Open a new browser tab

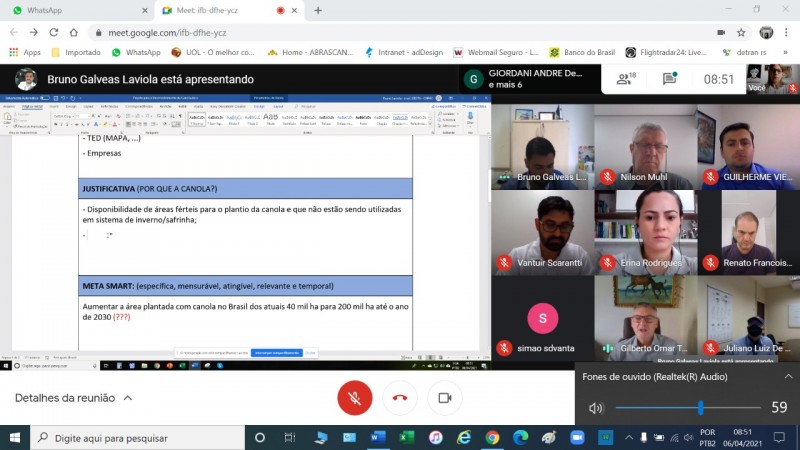pos(318,10)
